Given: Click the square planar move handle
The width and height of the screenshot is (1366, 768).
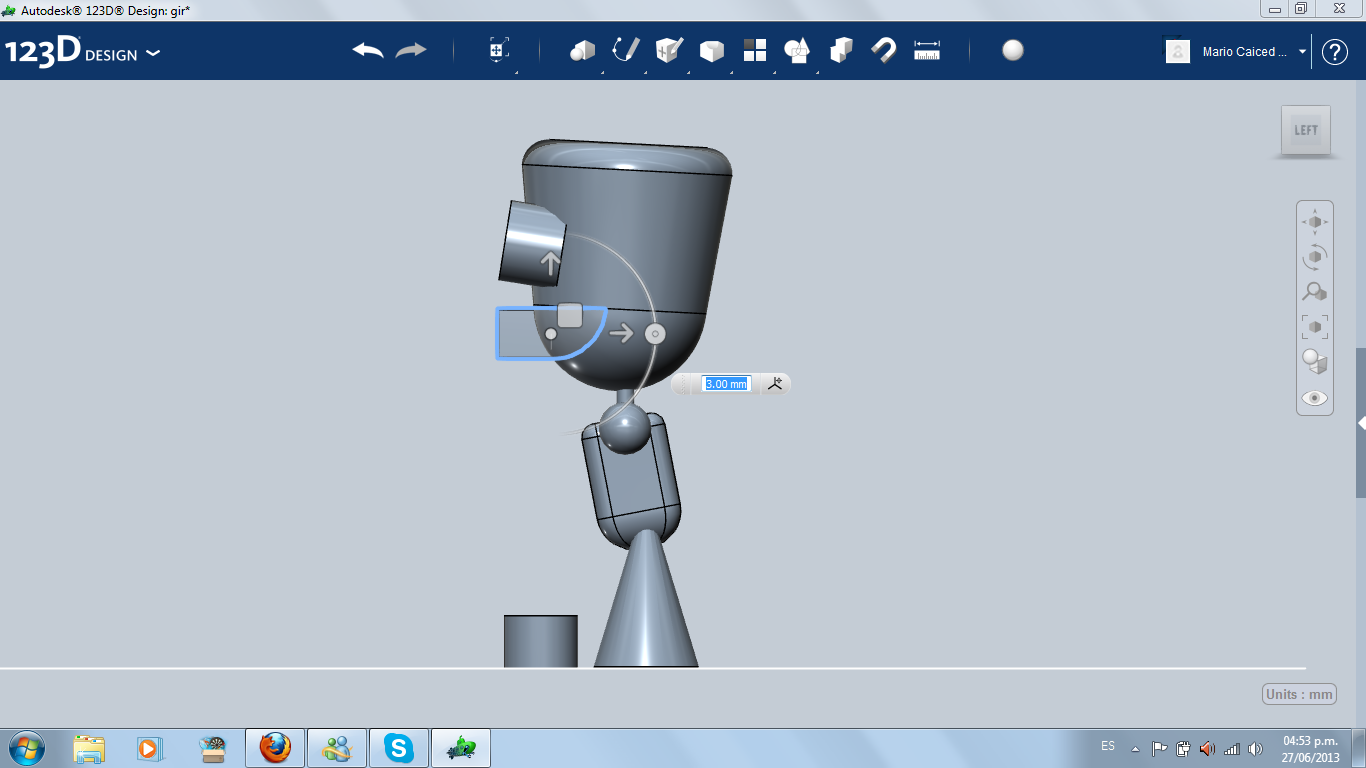Looking at the screenshot, I should [570, 315].
